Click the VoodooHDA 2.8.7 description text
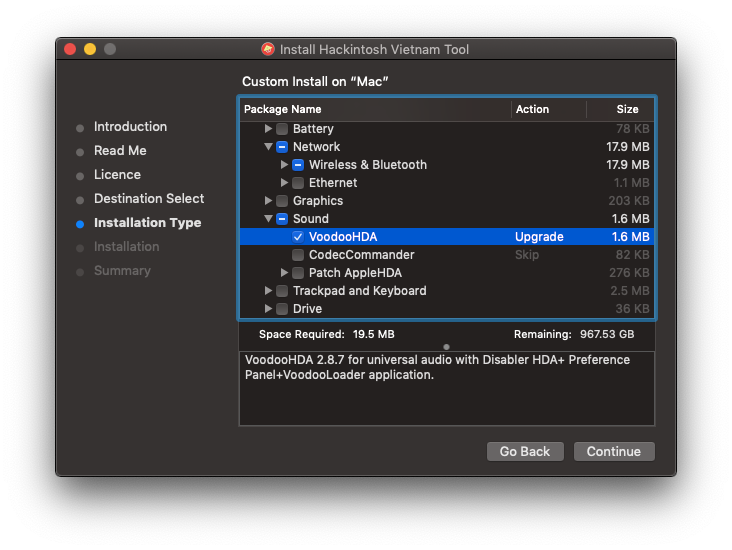Viewport: 732px width, 550px height. 437,367
